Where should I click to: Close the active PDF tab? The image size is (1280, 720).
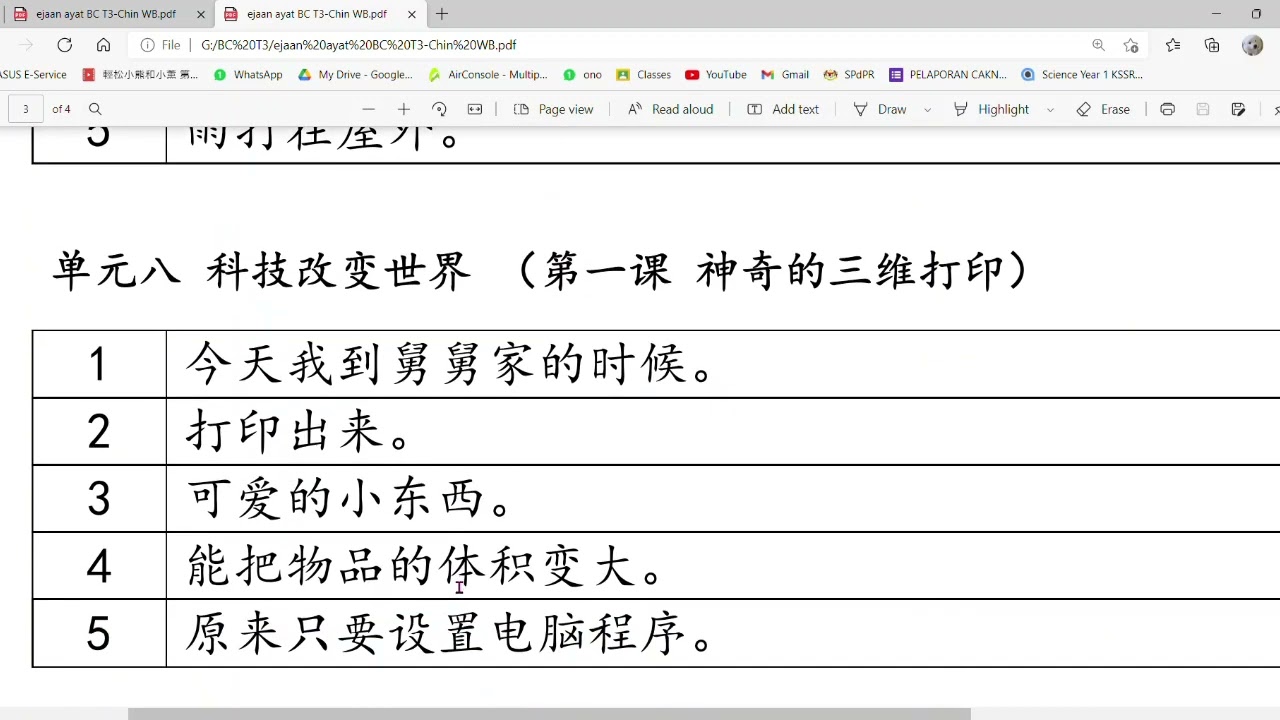click(412, 14)
